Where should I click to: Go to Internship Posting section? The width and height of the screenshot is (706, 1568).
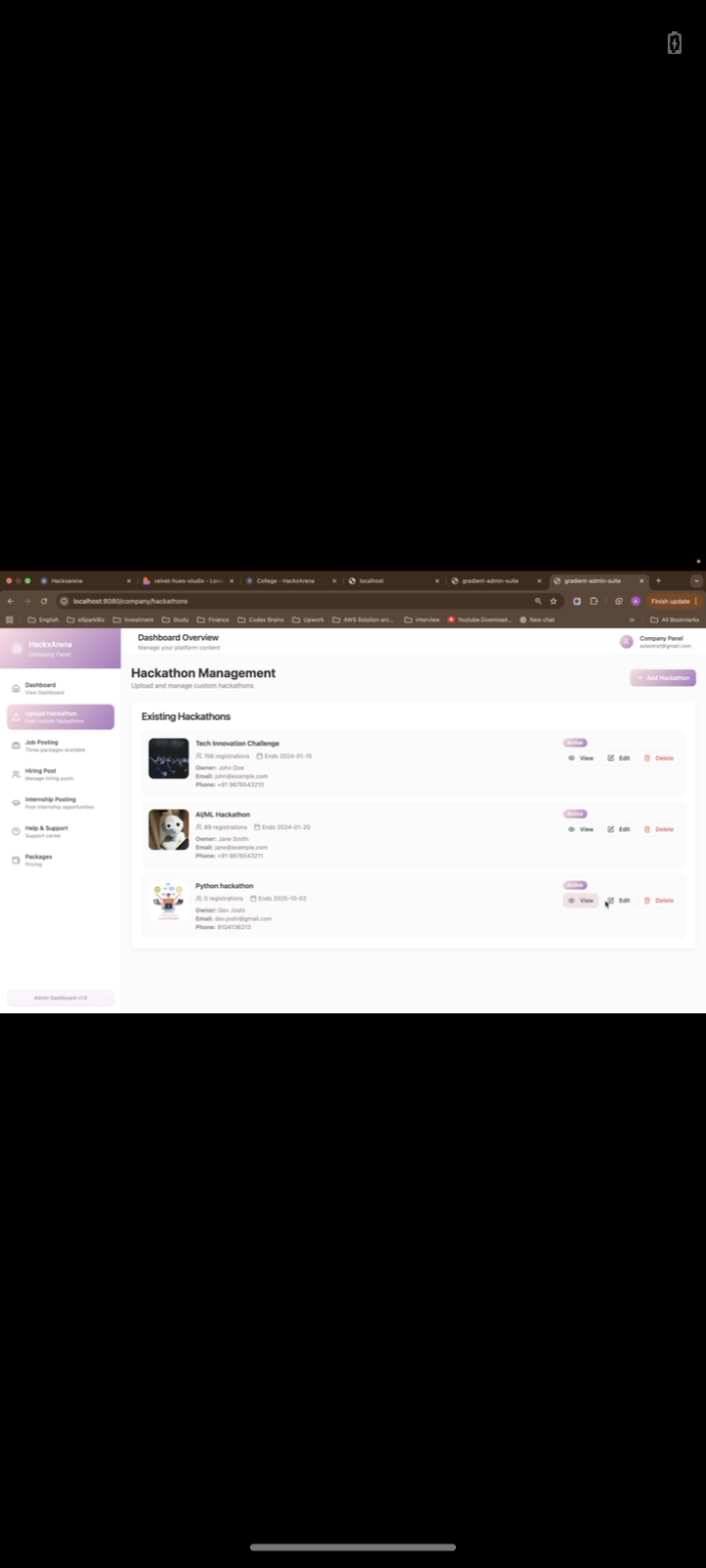[50, 802]
